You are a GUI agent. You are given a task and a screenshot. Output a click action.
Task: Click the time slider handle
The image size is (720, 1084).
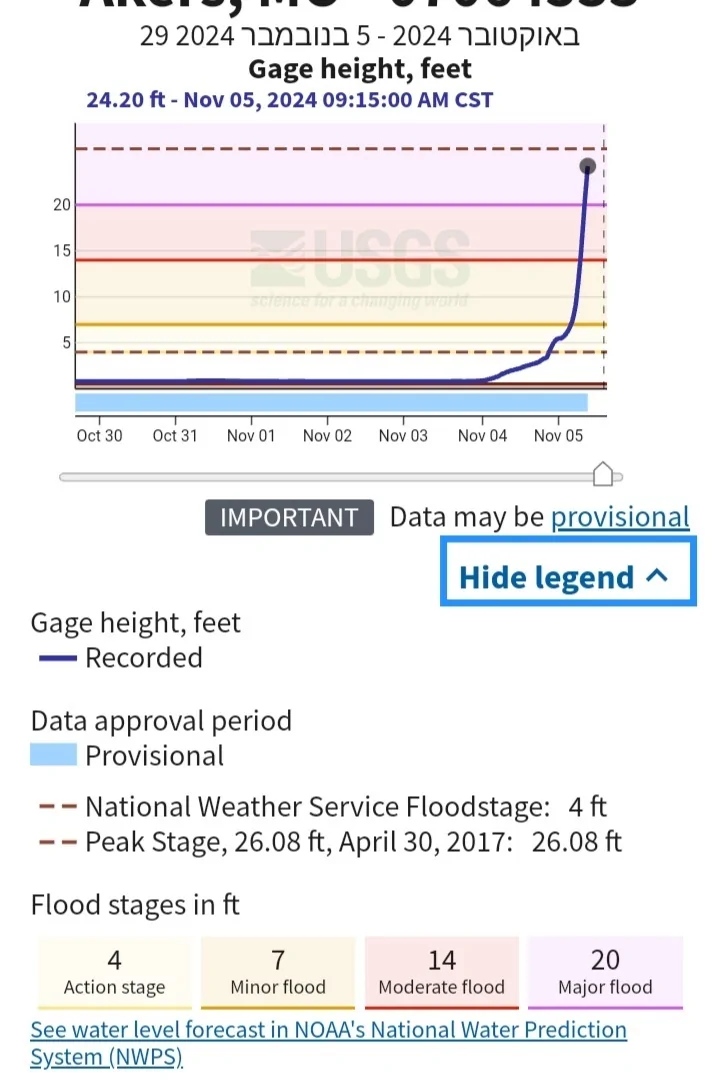tap(603, 475)
